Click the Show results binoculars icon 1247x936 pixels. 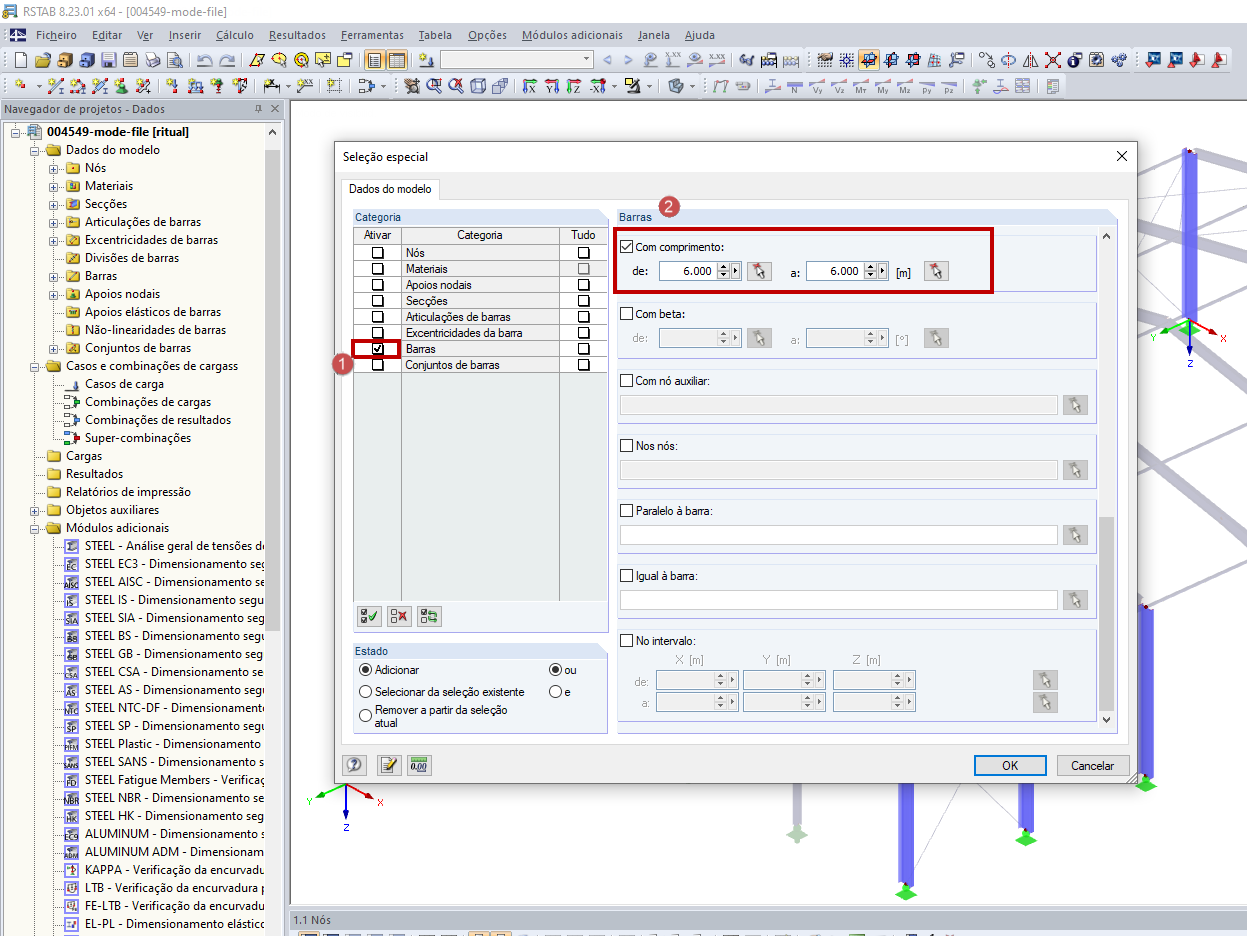pyautogui.click(x=745, y=60)
